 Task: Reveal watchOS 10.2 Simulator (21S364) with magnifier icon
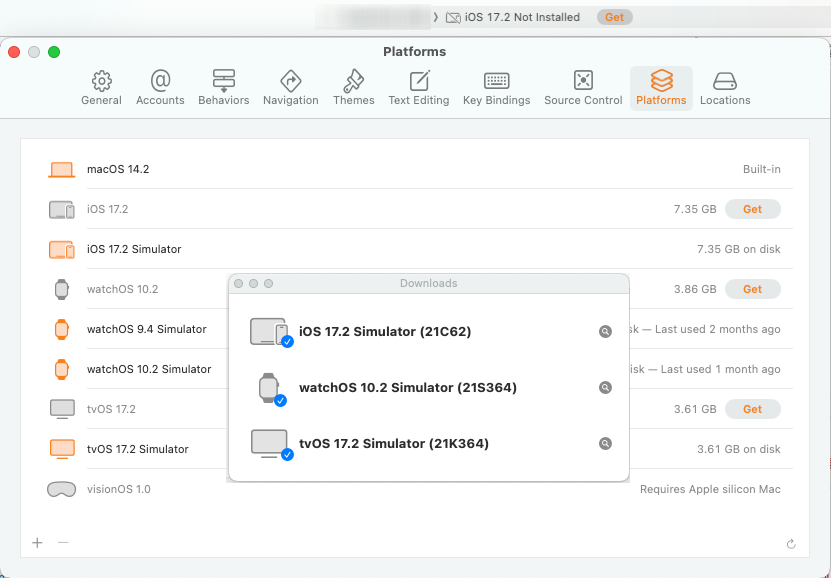coord(605,388)
